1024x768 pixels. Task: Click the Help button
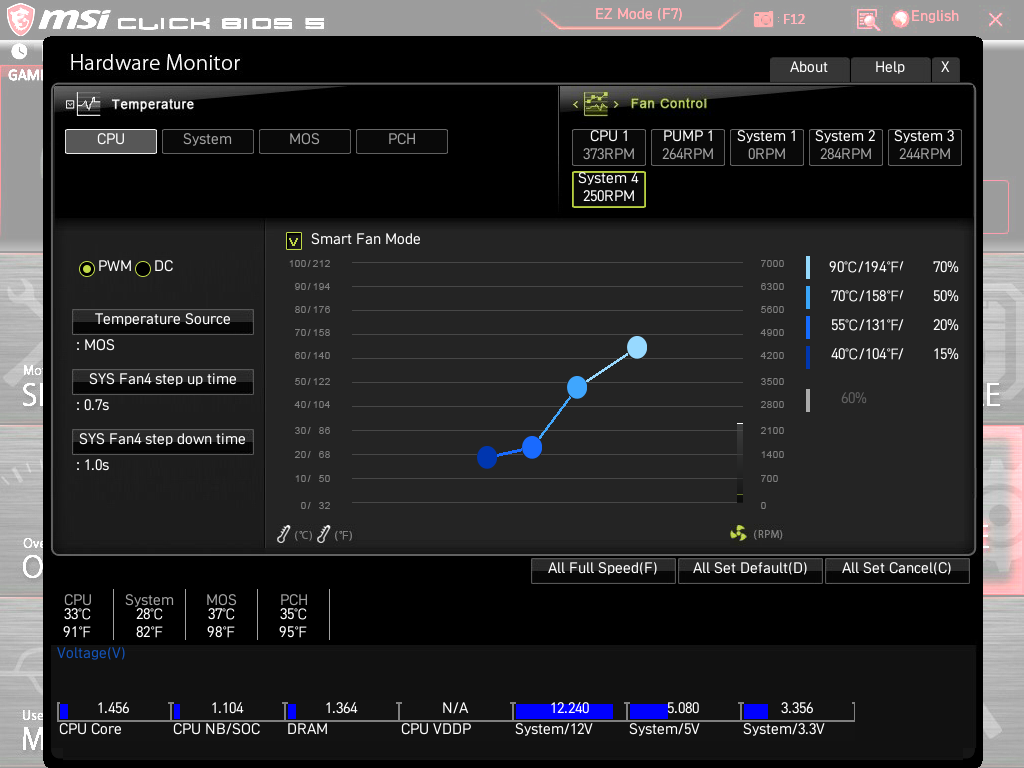click(x=890, y=69)
